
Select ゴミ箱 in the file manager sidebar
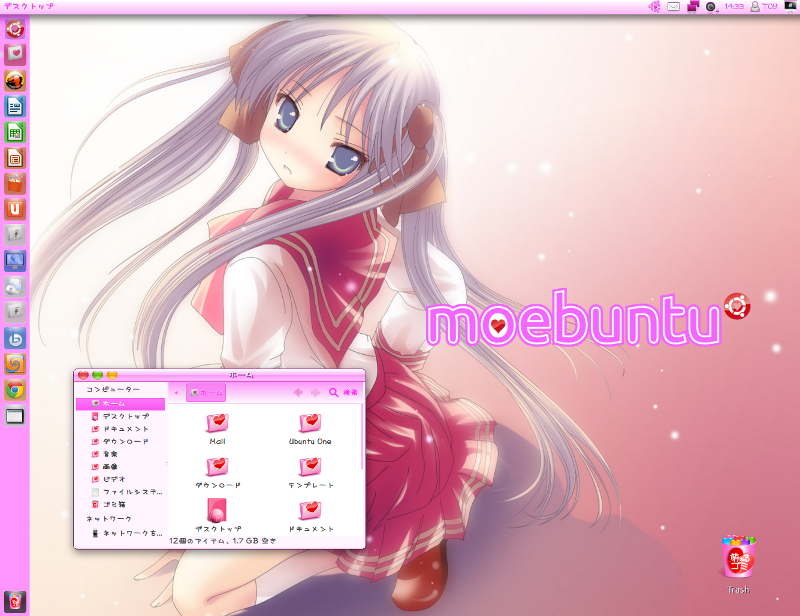pos(120,504)
